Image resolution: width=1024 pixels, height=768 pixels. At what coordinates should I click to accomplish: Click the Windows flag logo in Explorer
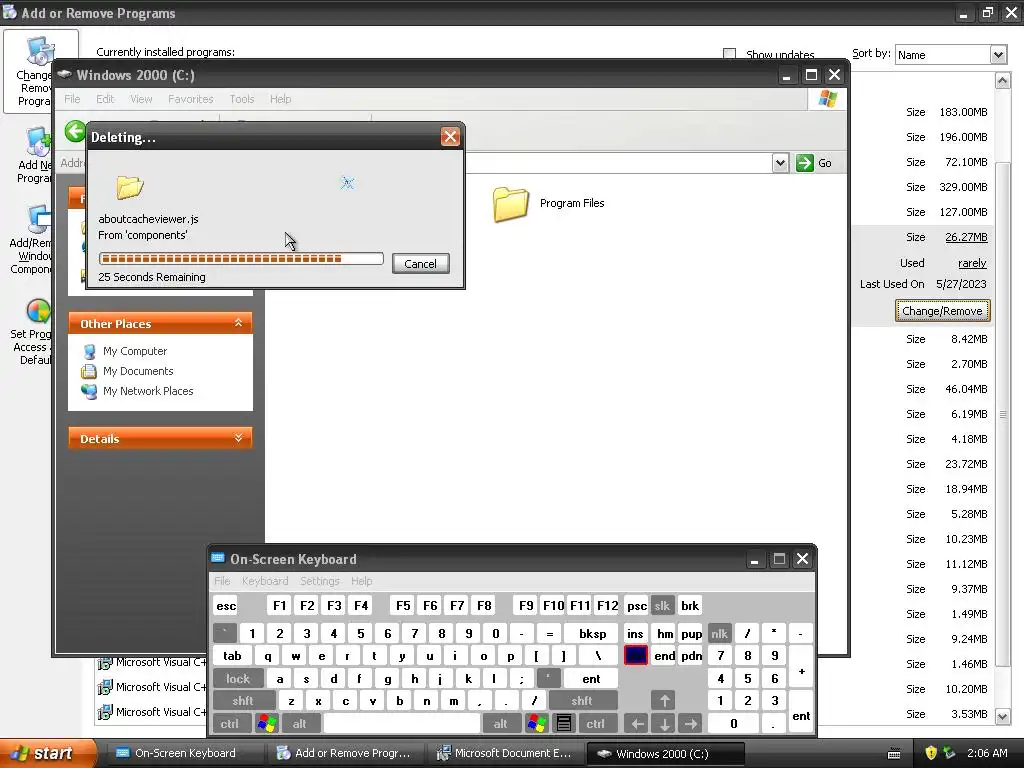click(x=827, y=99)
